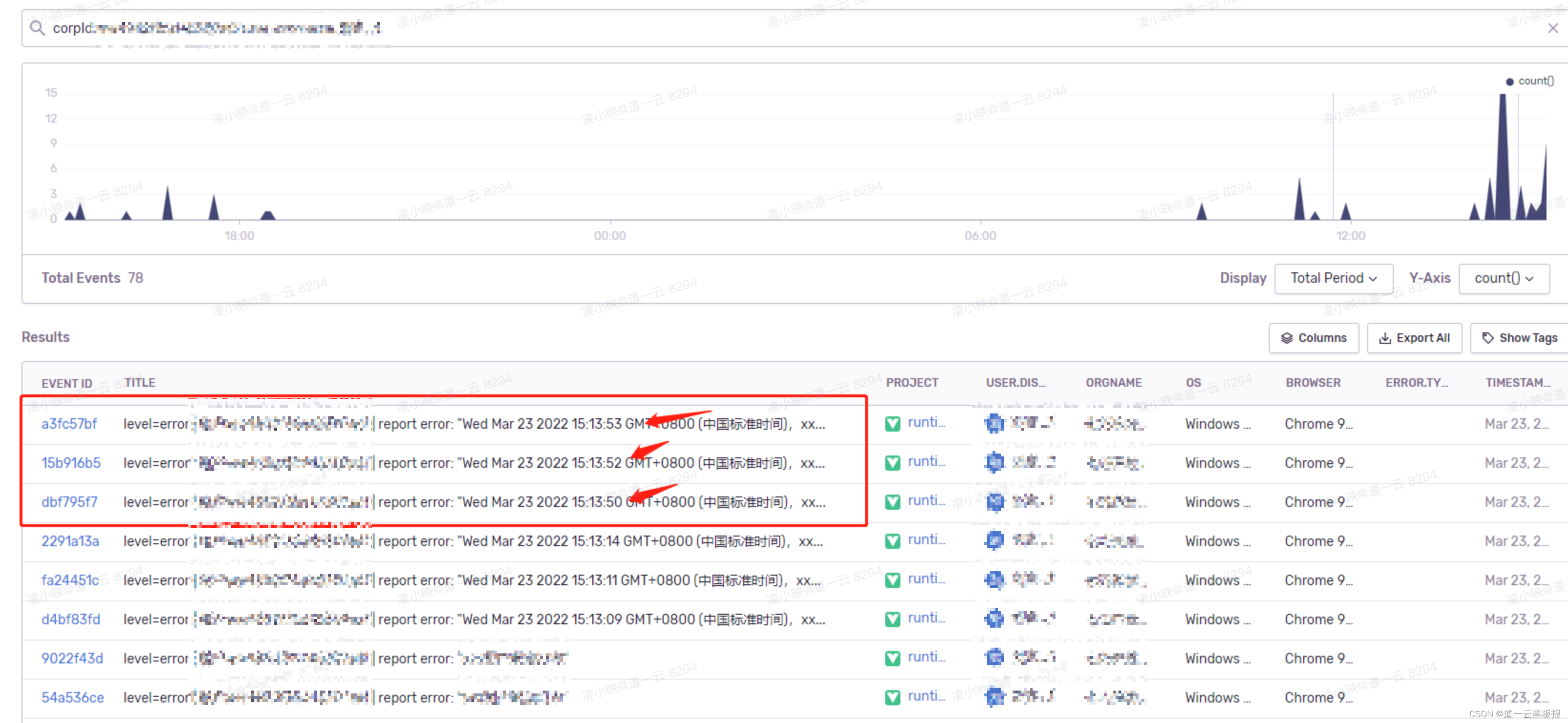Click Vue project icon in a3fc57bf row
Image resolution: width=1568 pixels, height=723 pixels.
892,423
